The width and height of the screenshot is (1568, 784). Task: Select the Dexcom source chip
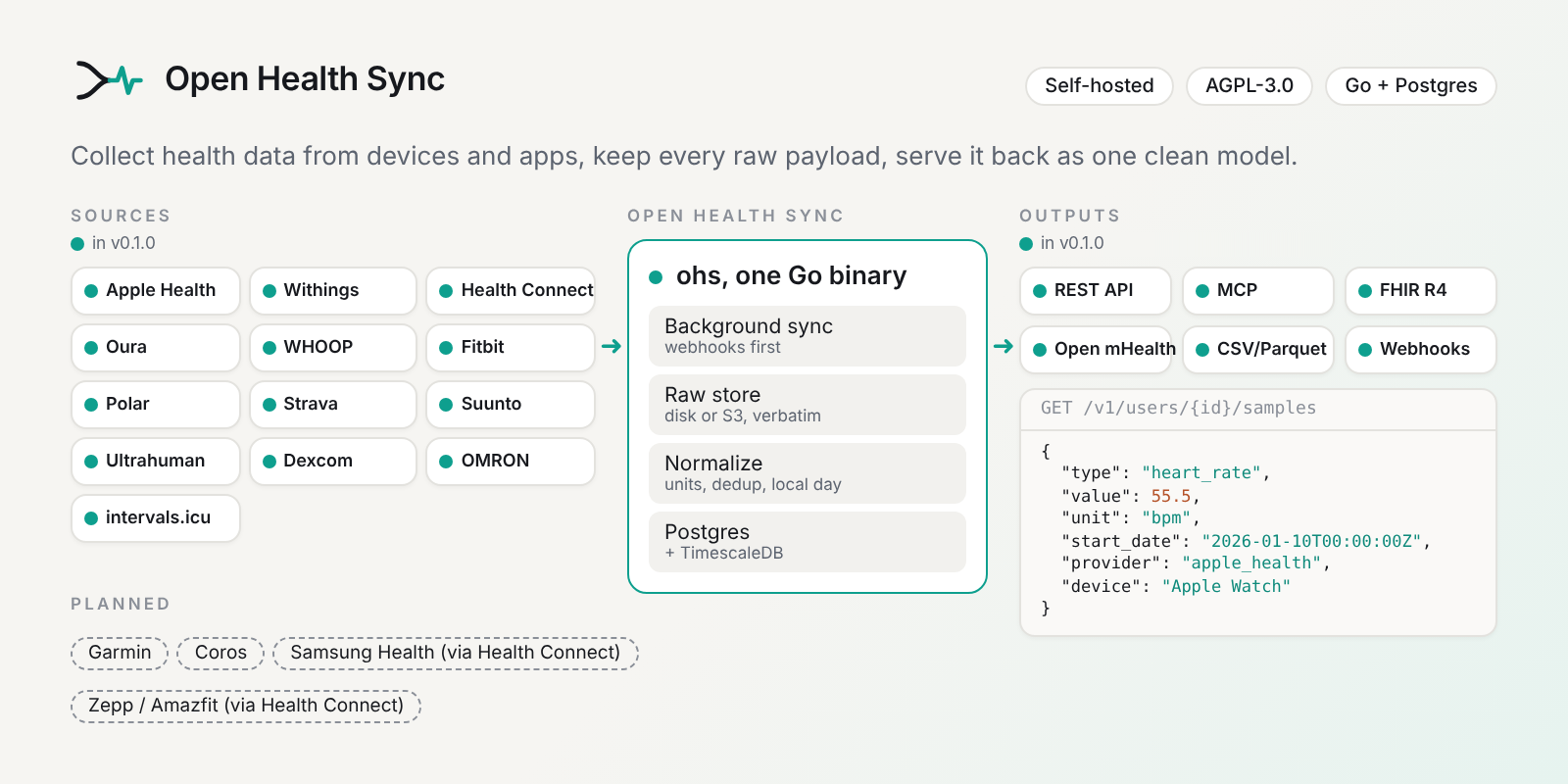tap(333, 462)
